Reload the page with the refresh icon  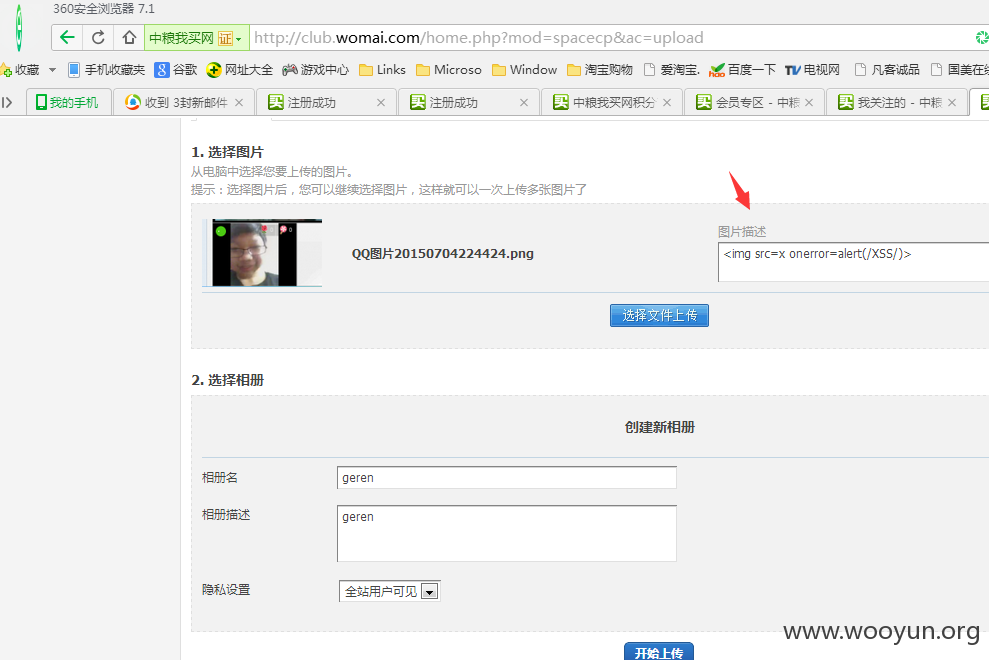tap(98, 38)
